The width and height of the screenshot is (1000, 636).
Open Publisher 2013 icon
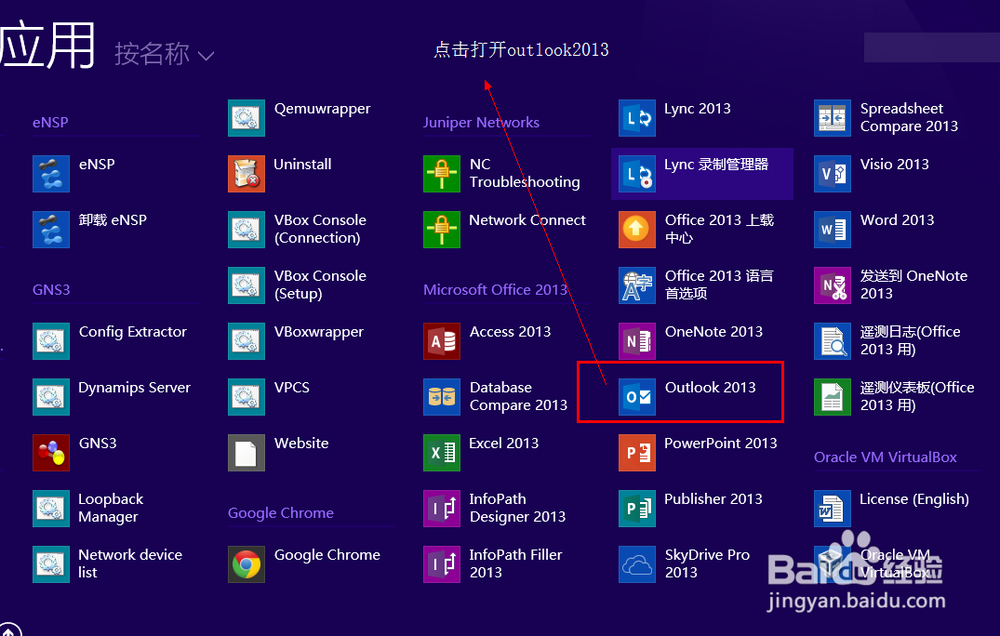pos(637,508)
